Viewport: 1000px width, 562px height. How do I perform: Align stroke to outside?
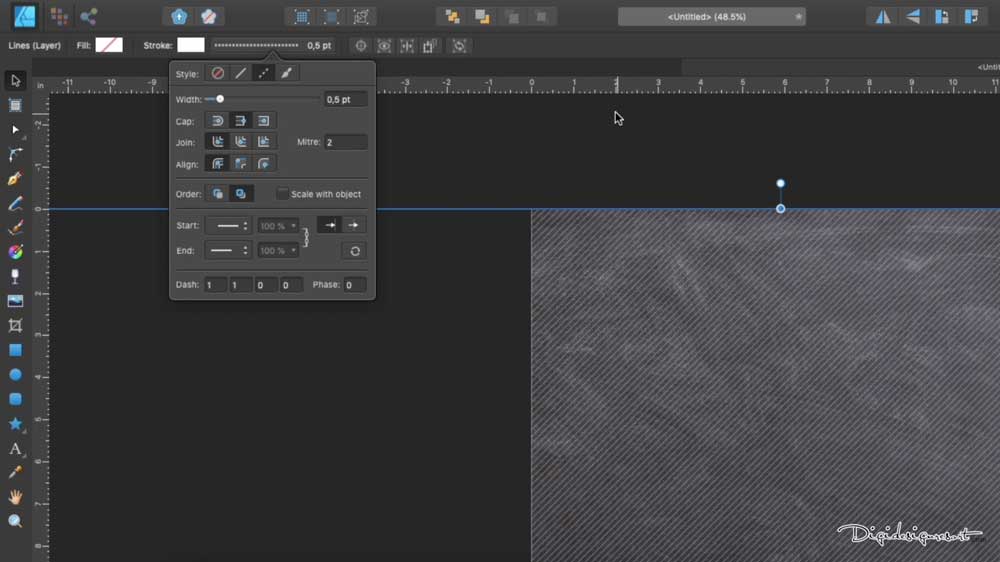[263, 164]
